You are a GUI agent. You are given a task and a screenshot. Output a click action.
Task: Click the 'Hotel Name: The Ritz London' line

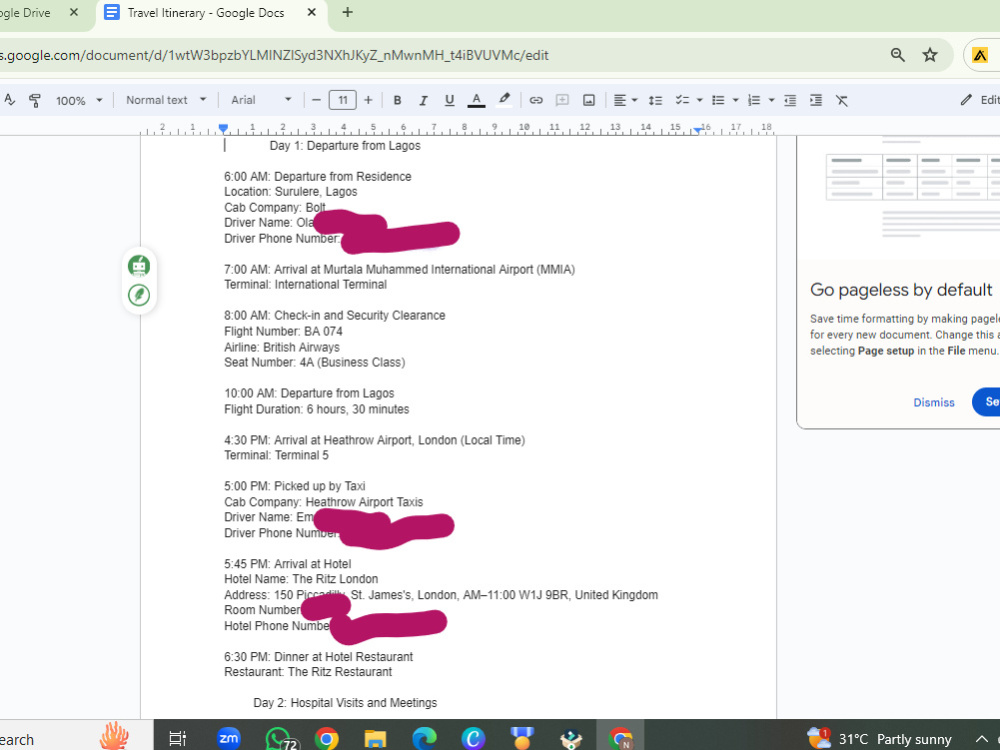(x=301, y=579)
